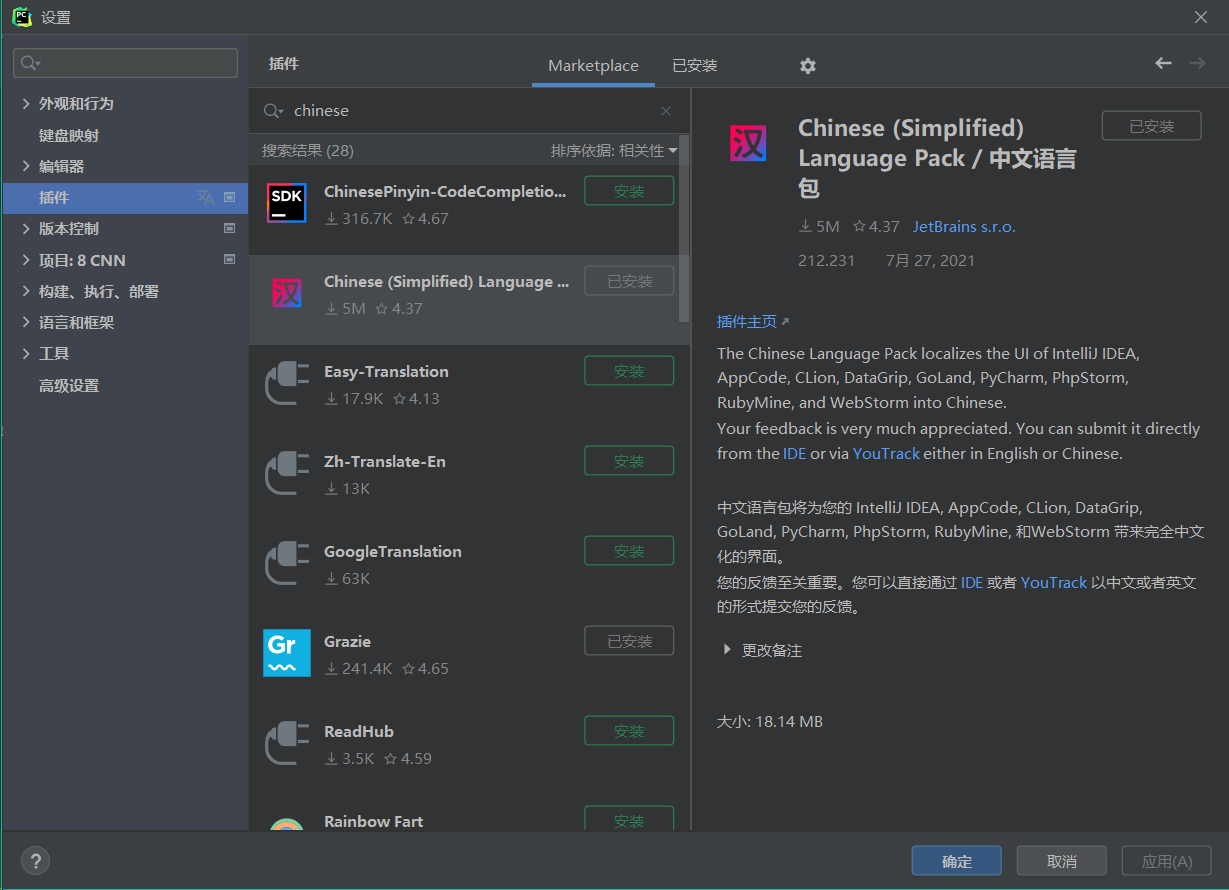The width and height of the screenshot is (1229, 890).
Task: Install the ReadHub plugin
Action: coord(629,731)
